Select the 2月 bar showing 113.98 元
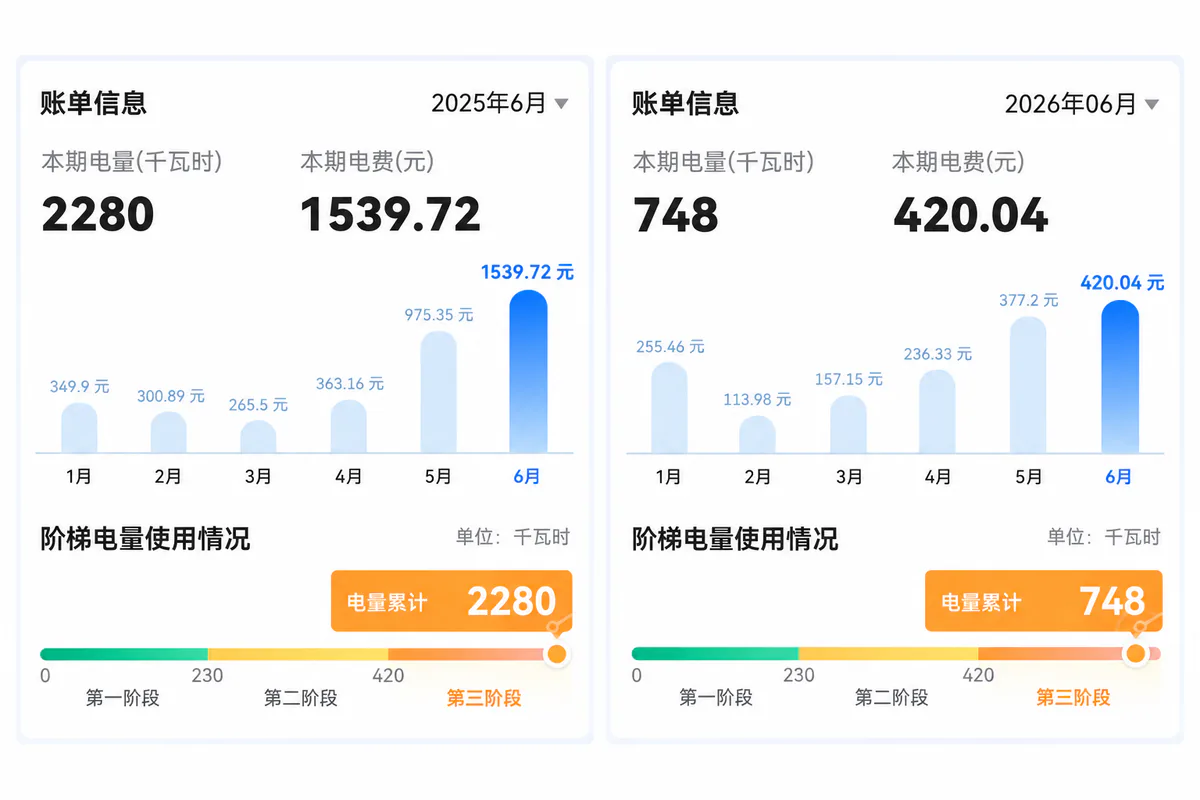This screenshot has width=1200, height=800. pos(758,434)
